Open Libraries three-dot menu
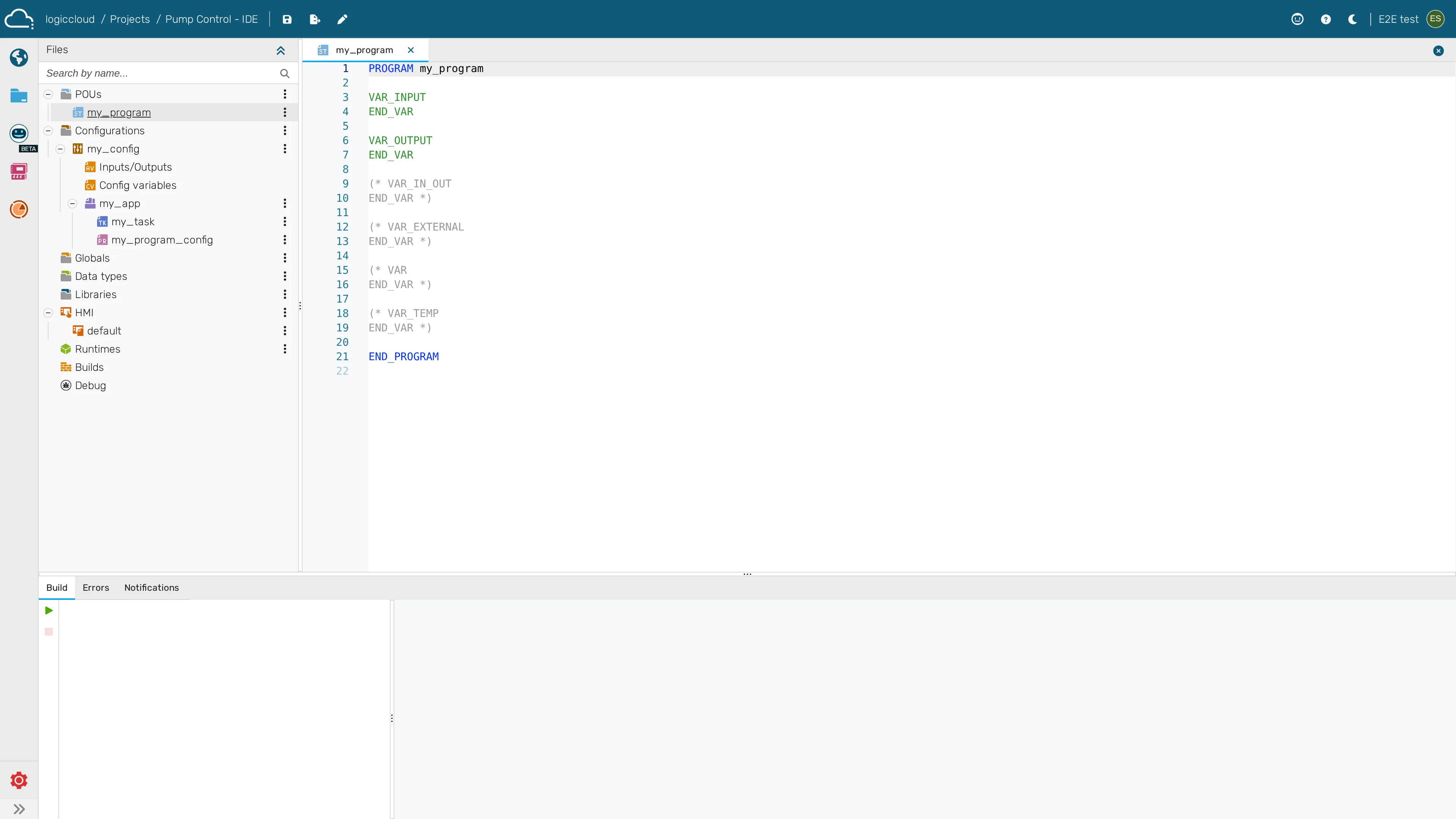This screenshot has width=1456, height=819. pos(285,295)
